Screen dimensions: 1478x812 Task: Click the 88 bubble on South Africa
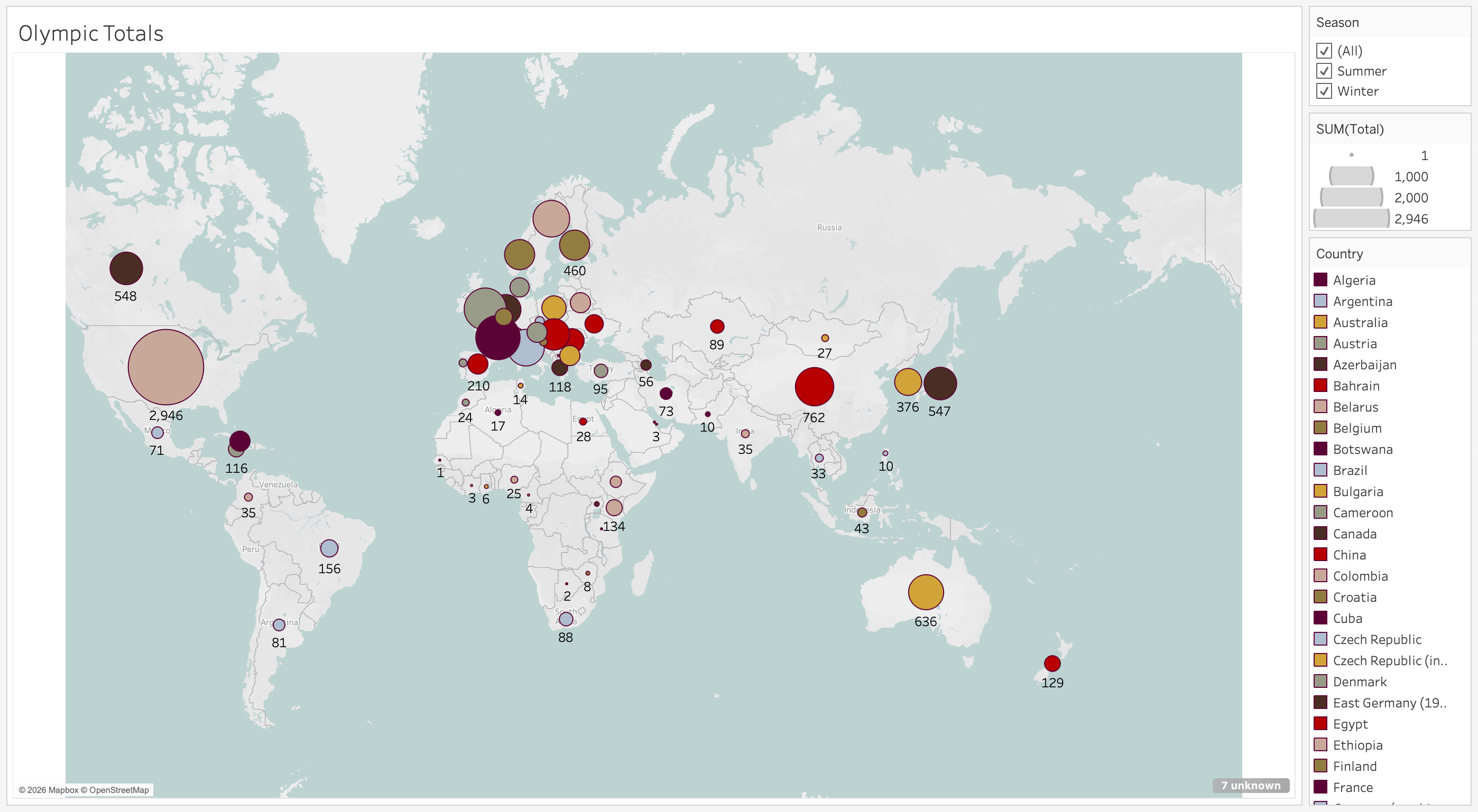pyautogui.click(x=566, y=619)
